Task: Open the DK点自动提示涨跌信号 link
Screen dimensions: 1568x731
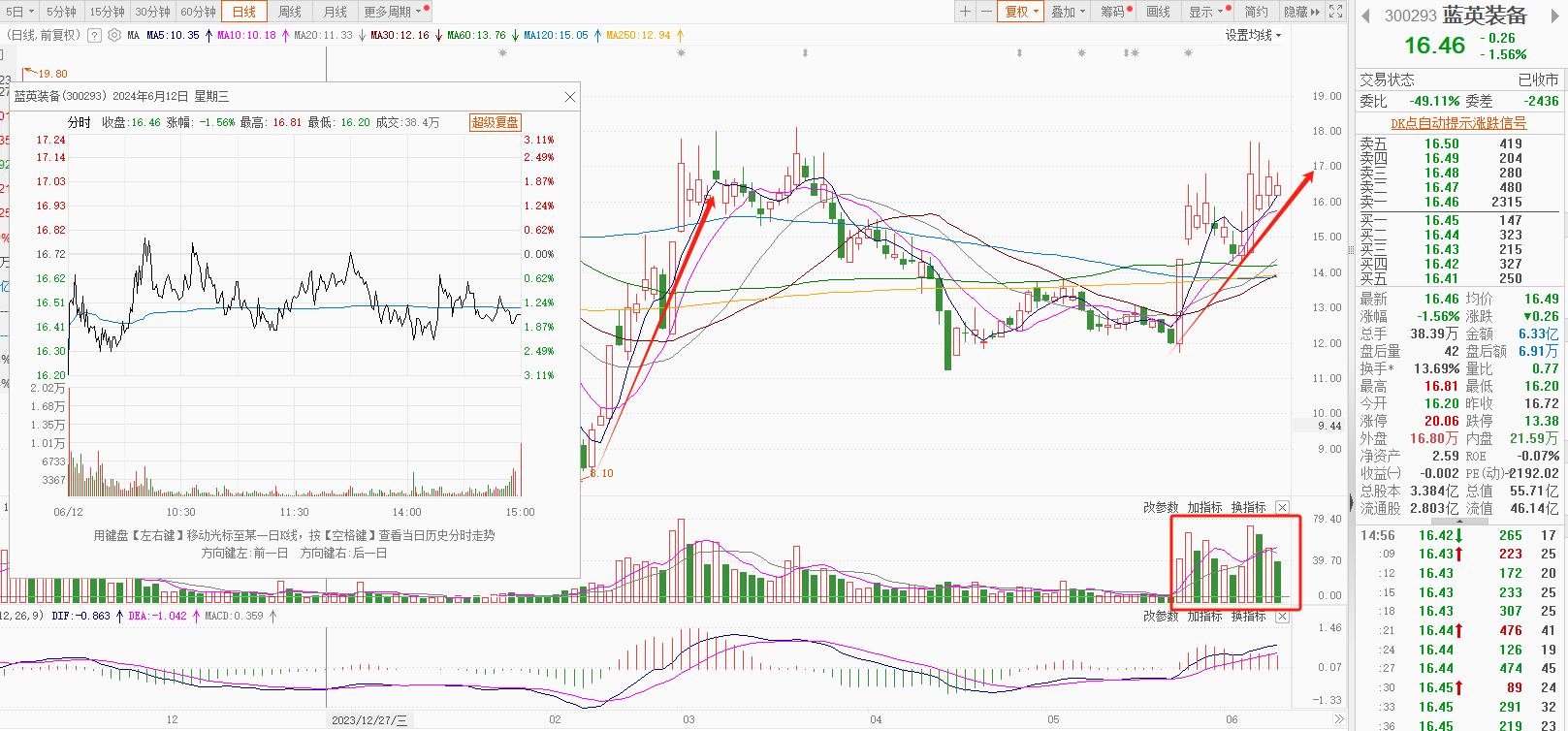Action: 1458,123
